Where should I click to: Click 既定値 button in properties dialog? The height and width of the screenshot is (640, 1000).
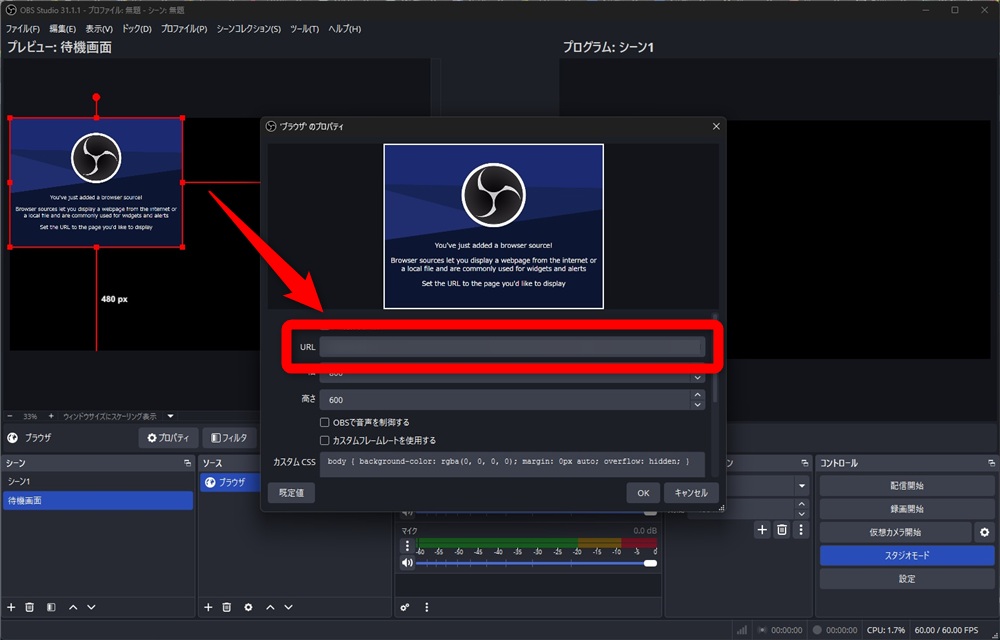[291, 493]
